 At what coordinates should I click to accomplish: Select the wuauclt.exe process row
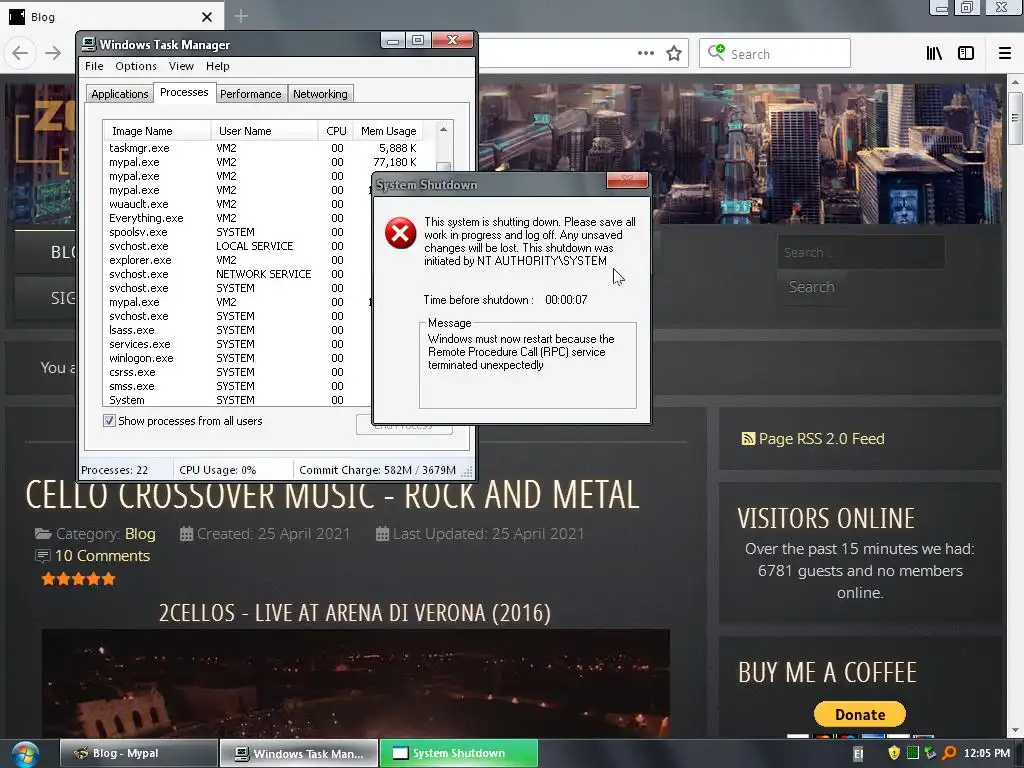(x=238, y=204)
